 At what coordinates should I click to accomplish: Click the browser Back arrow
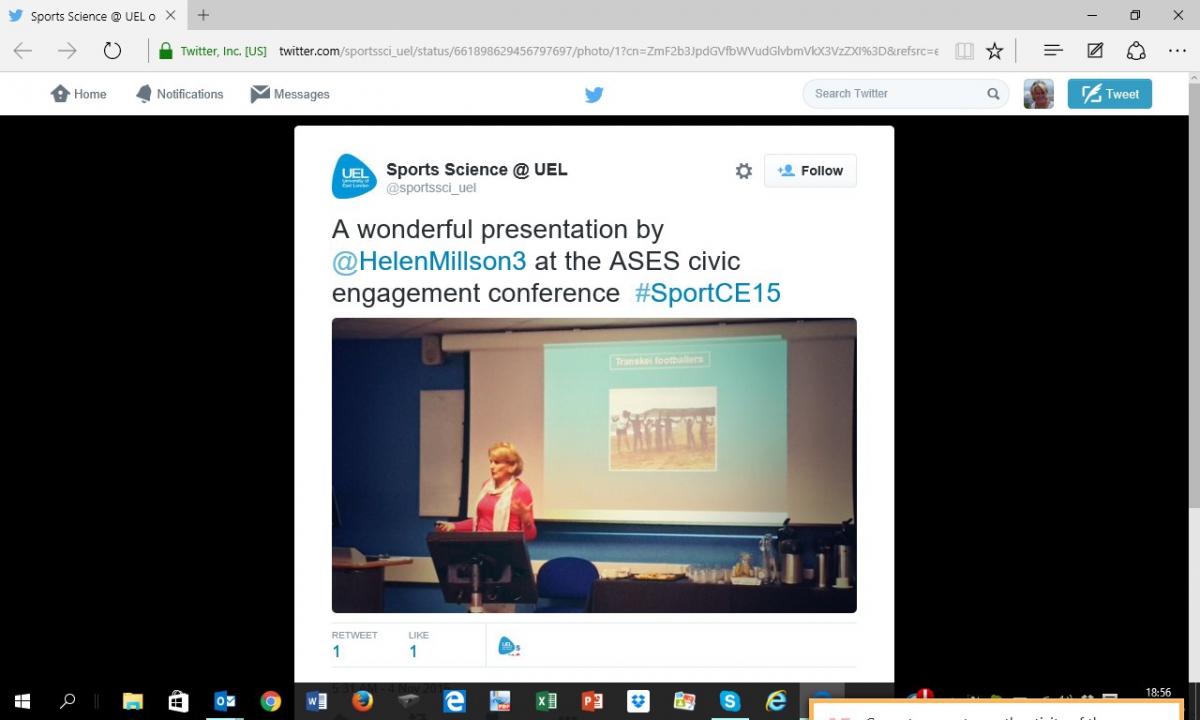pyautogui.click(x=22, y=51)
